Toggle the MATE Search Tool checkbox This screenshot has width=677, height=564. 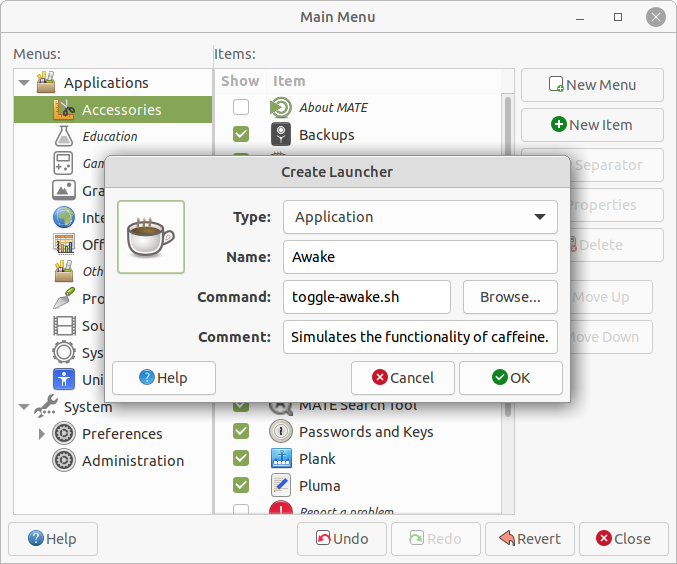coord(241,406)
